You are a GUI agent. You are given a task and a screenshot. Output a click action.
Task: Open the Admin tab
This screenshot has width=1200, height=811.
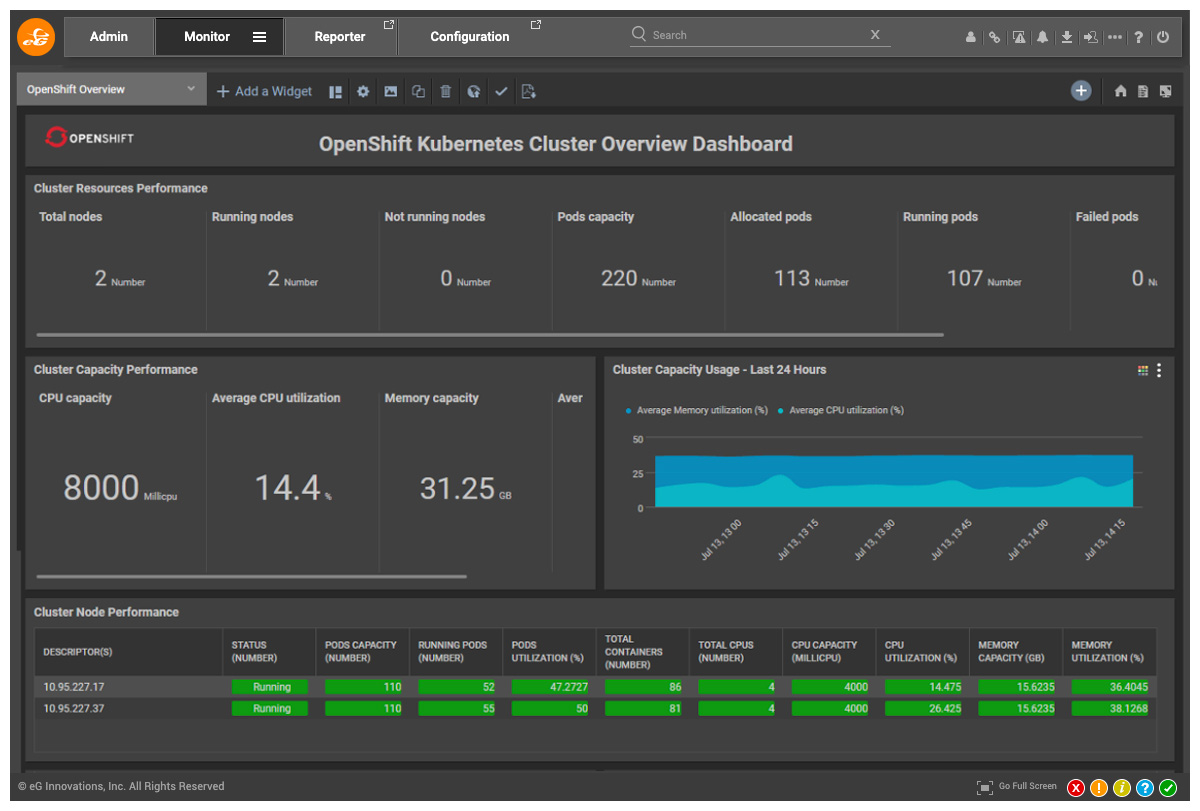[109, 37]
